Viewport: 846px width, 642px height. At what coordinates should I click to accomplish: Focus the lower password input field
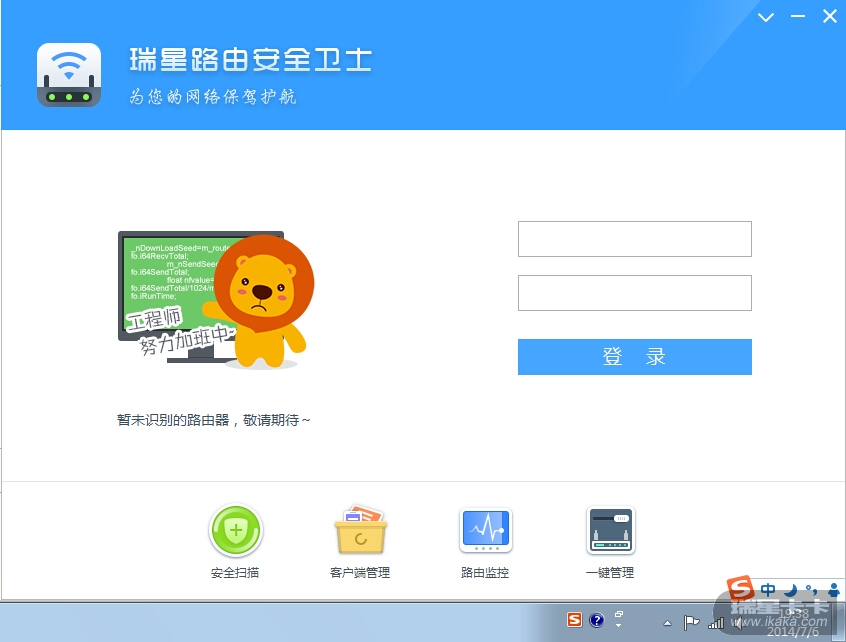click(634, 293)
